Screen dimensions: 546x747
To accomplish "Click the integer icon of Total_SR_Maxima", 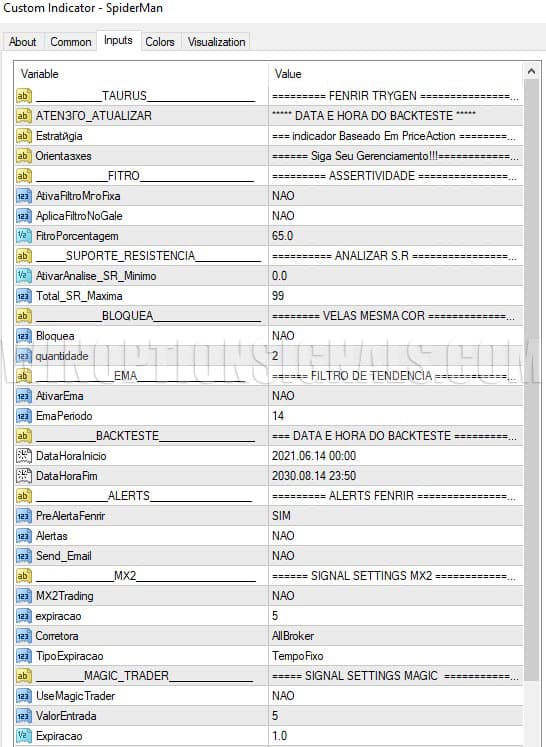I will coord(23,296).
